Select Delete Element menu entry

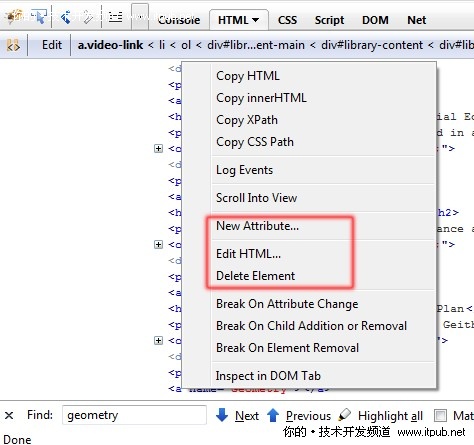click(255, 276)
